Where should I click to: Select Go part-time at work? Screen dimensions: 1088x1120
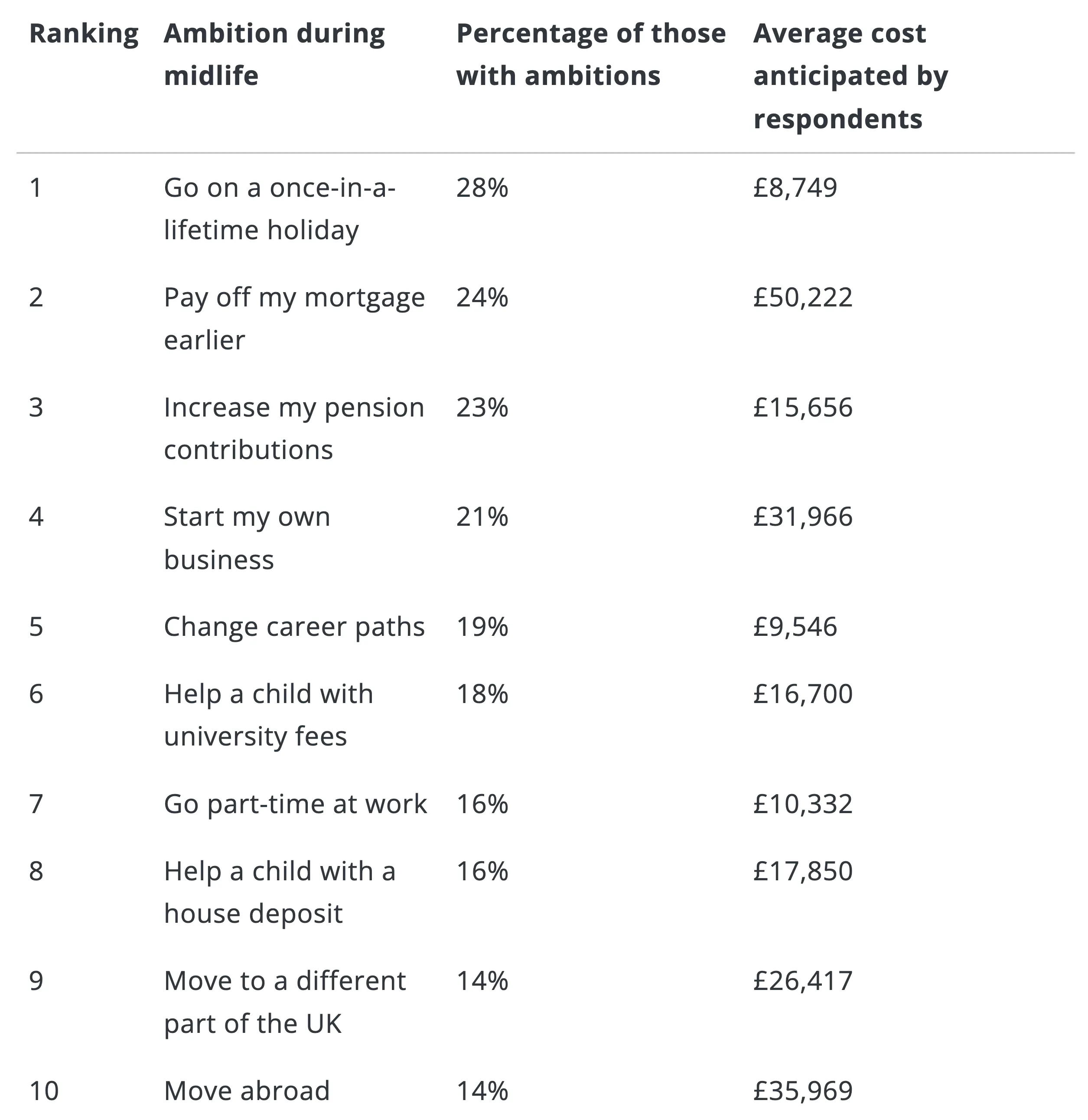pos(295,804)
